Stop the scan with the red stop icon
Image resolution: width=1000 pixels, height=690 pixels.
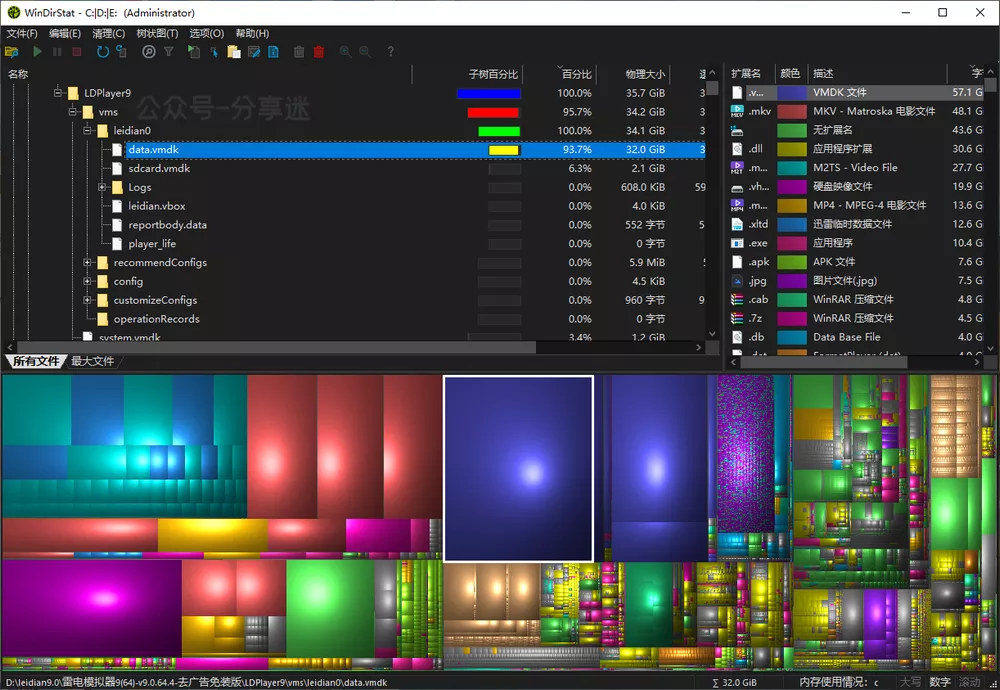(x=78, y=51)
